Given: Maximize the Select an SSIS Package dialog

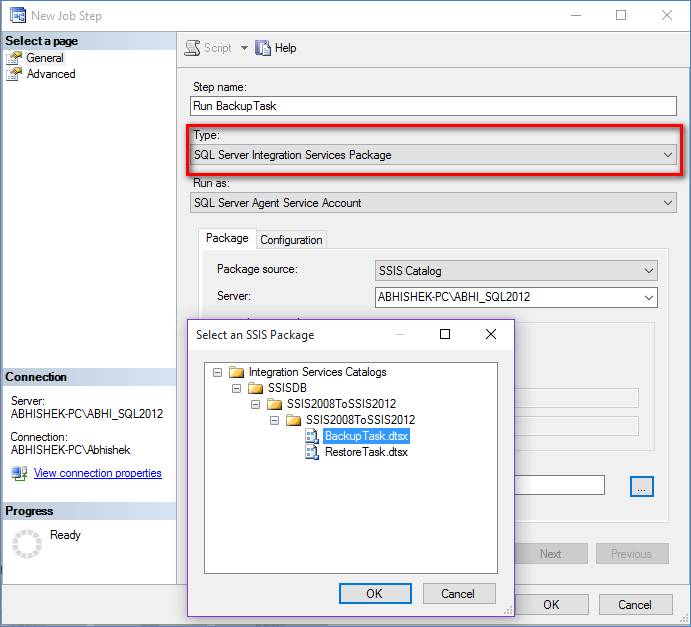Looking at the screenshot, I should click(x=445, y=334).
